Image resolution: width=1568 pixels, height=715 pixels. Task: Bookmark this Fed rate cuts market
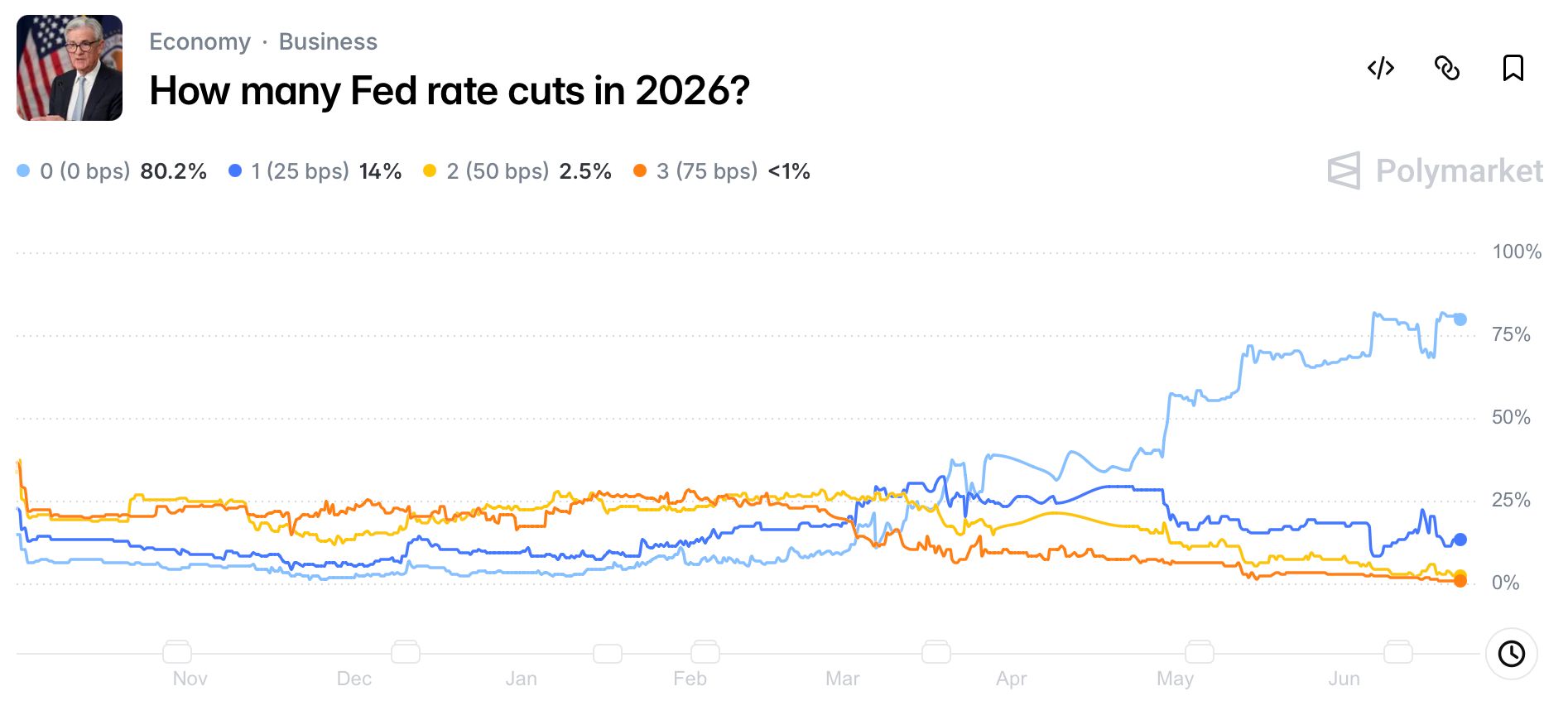1513,68
